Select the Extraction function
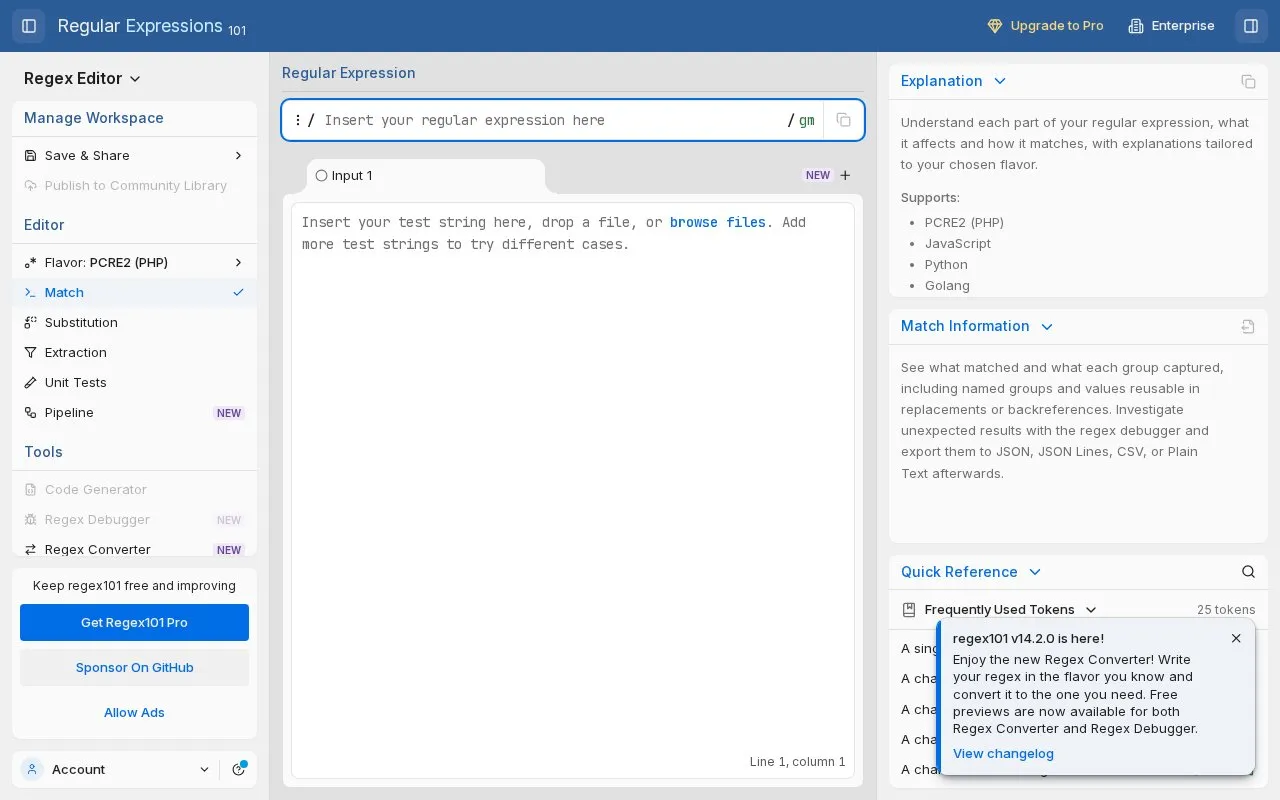Image resolution: width=1280 pixels, height=800 pixels. pos(134,352)
